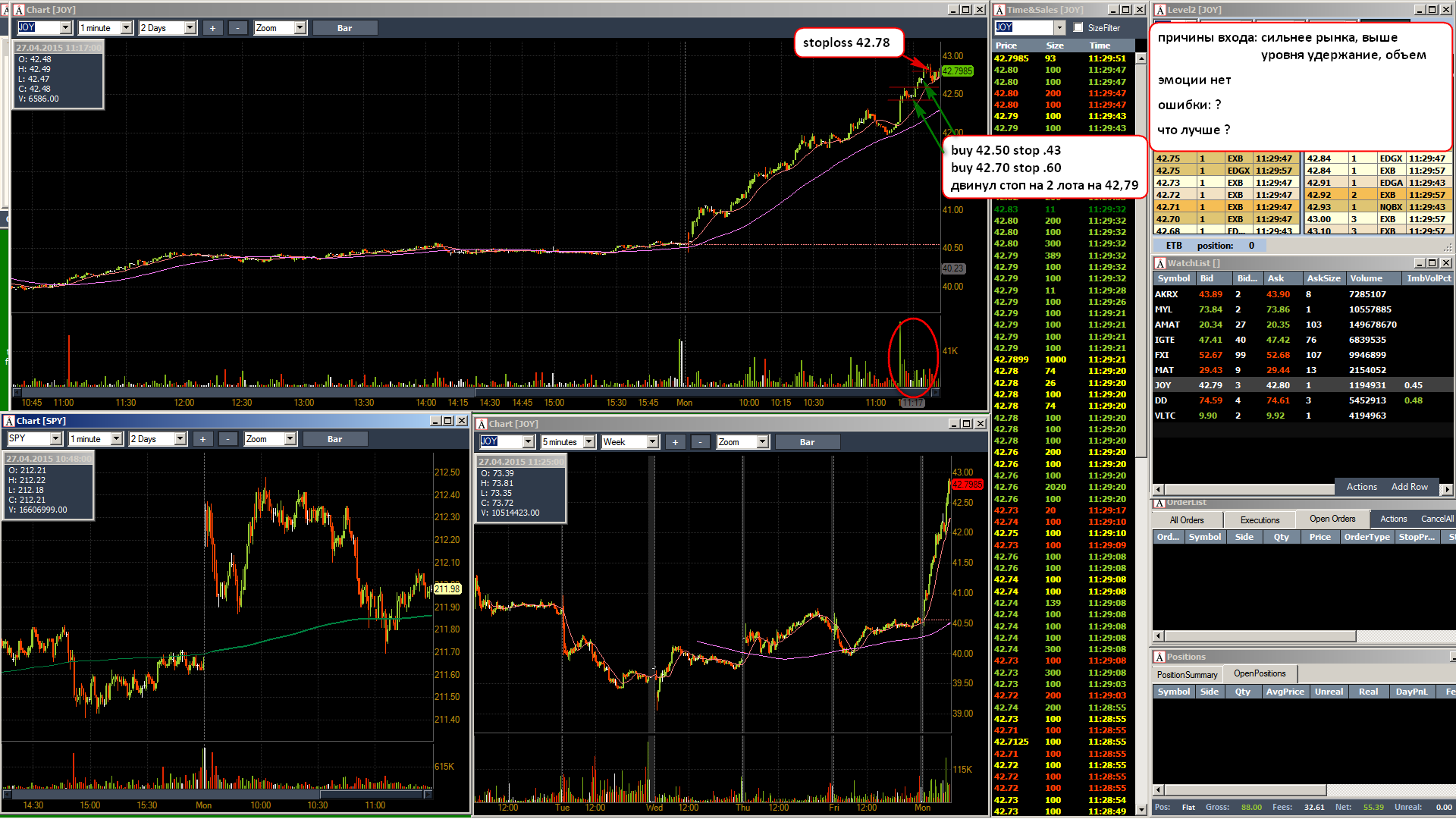The height and width of the screenshot is (819, 1456).
Task: Click Add Row in the WatchList
Action: (1409, 487)
